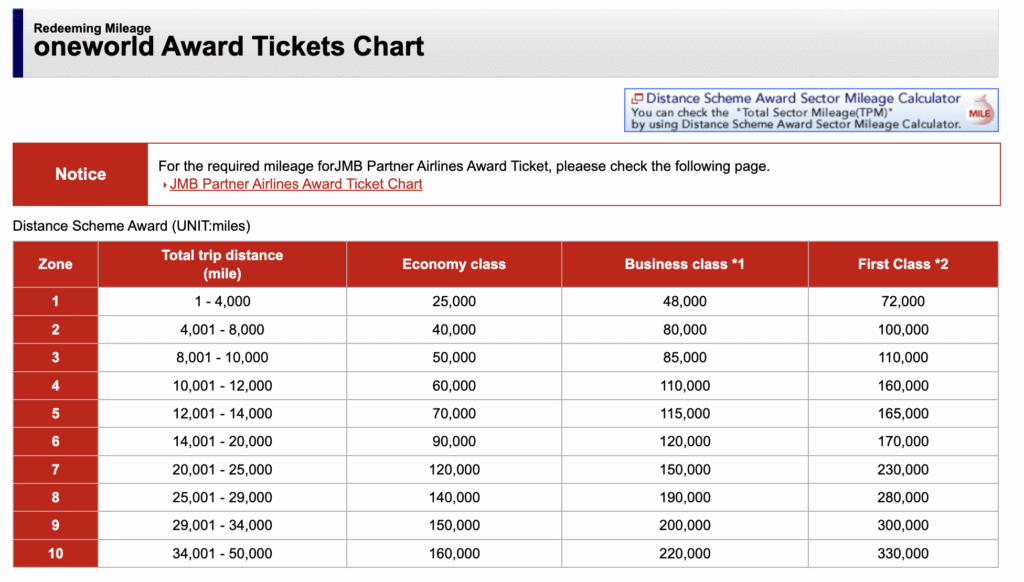Select the Zone 5 row label
1024x582 pixels.
54,413
